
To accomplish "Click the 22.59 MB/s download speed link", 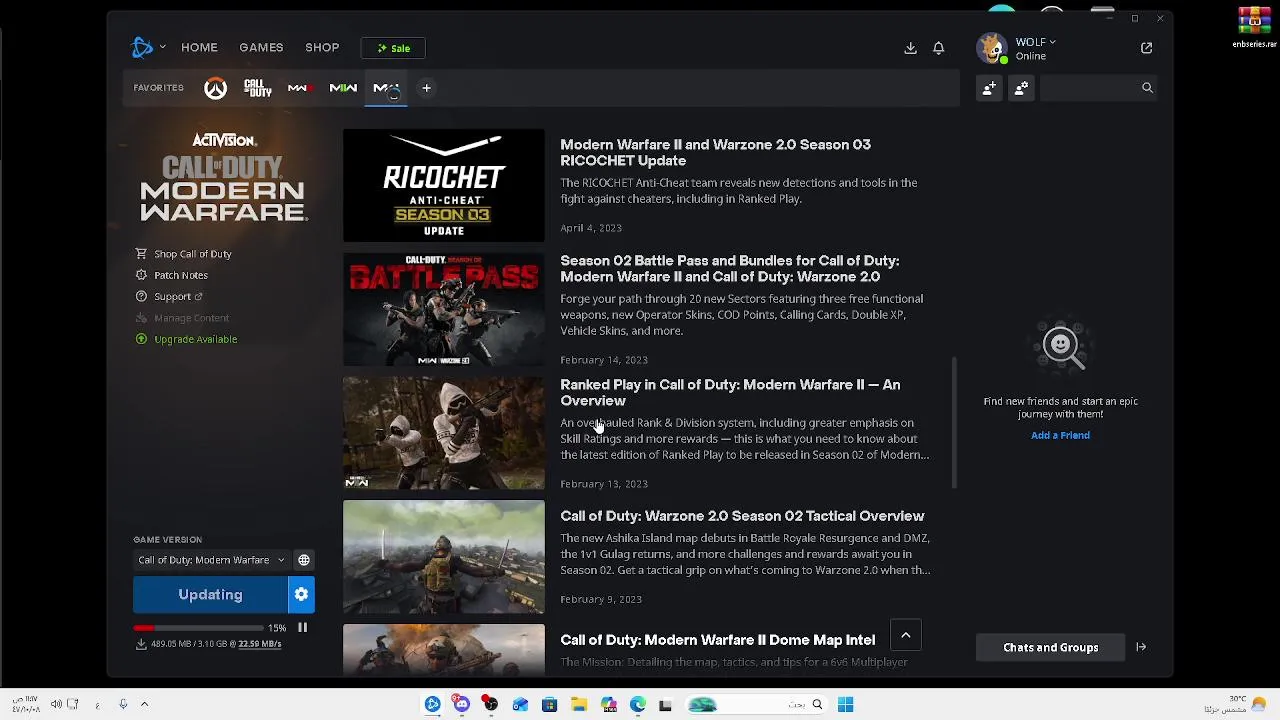I will point(259,644).
